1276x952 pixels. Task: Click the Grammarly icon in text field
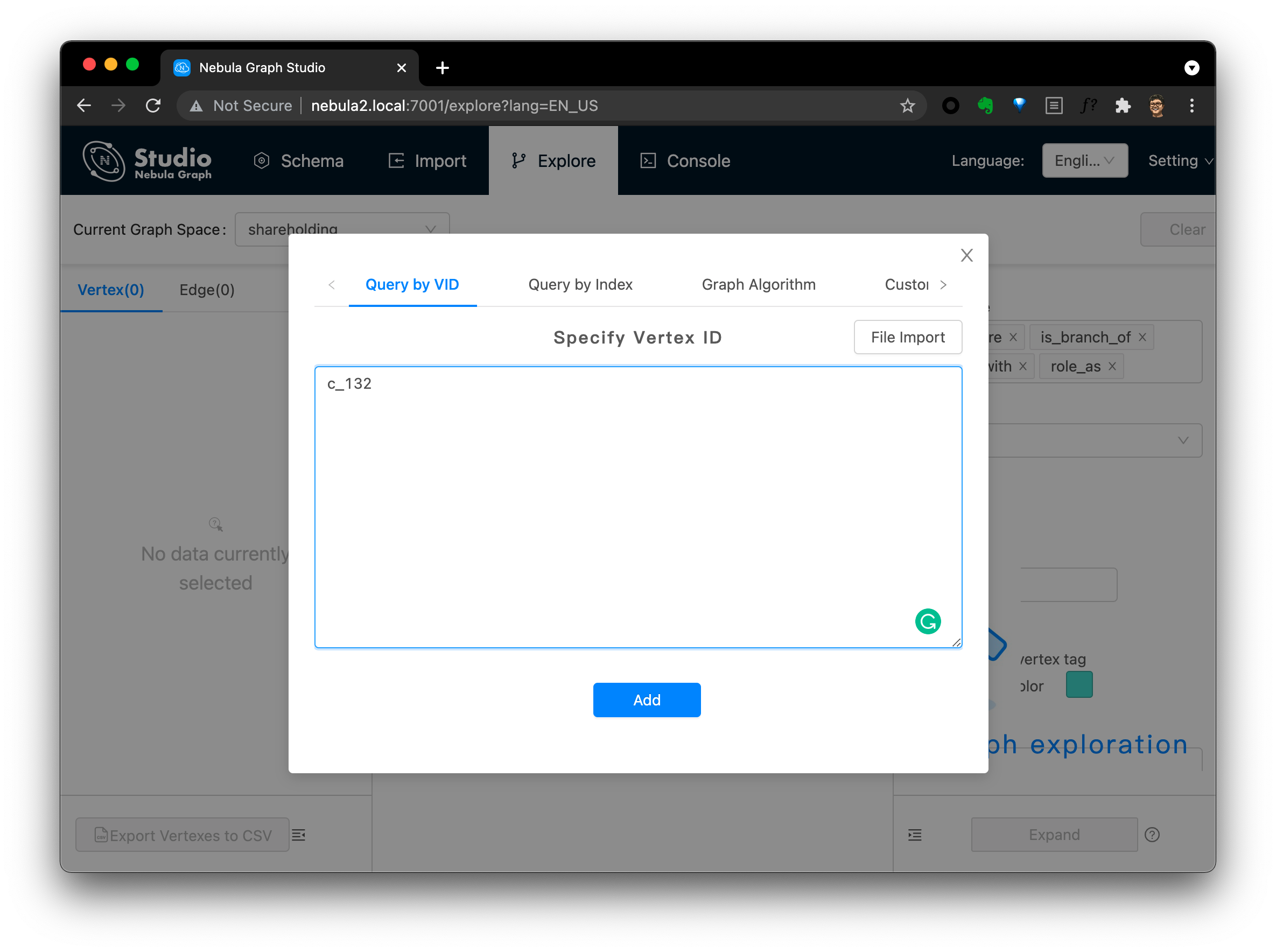pos(929,621)
